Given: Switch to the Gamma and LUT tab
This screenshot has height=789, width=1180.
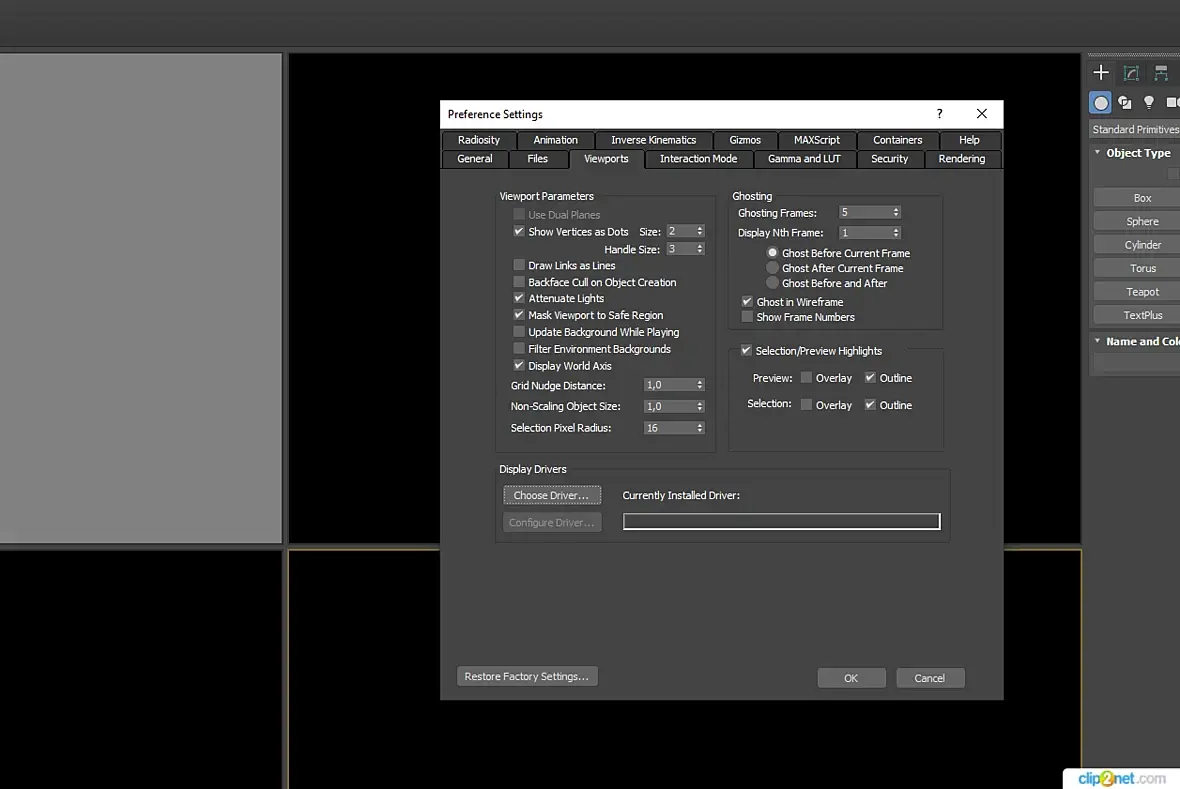Looking at the screenshot, I should pos(804,159).
